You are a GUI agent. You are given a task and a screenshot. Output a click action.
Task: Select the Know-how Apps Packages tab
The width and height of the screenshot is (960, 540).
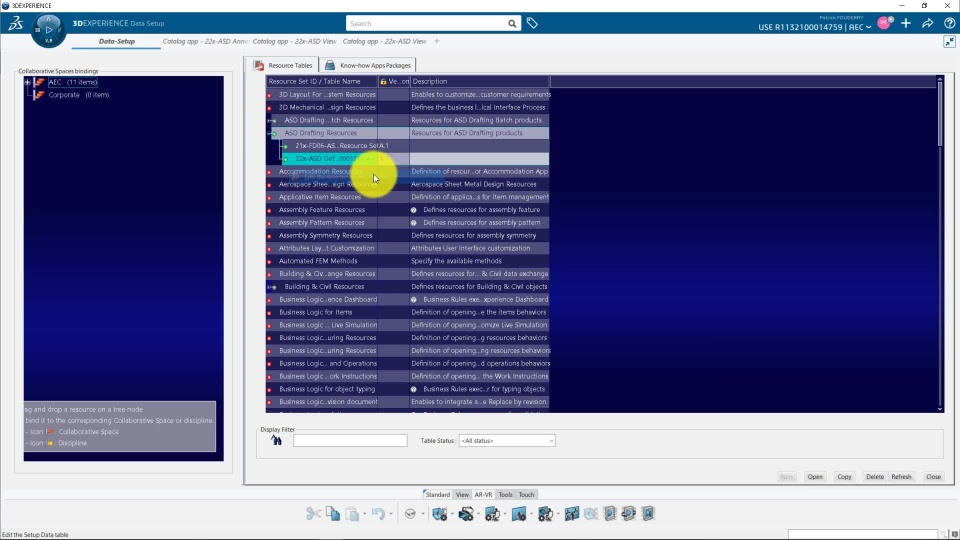click(367, 65)
